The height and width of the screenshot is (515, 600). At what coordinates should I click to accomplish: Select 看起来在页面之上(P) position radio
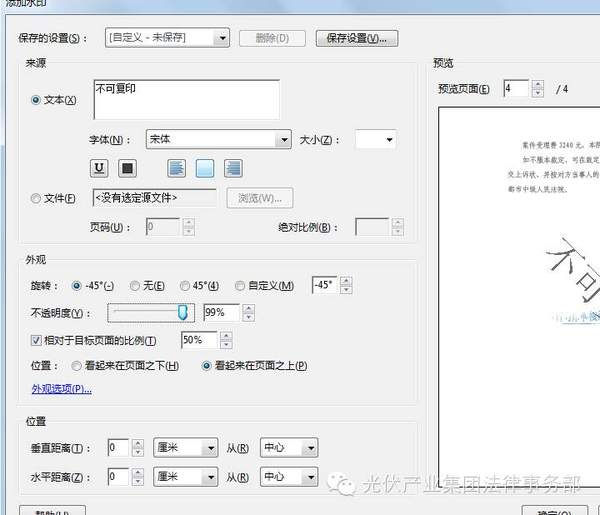point(206,366)
